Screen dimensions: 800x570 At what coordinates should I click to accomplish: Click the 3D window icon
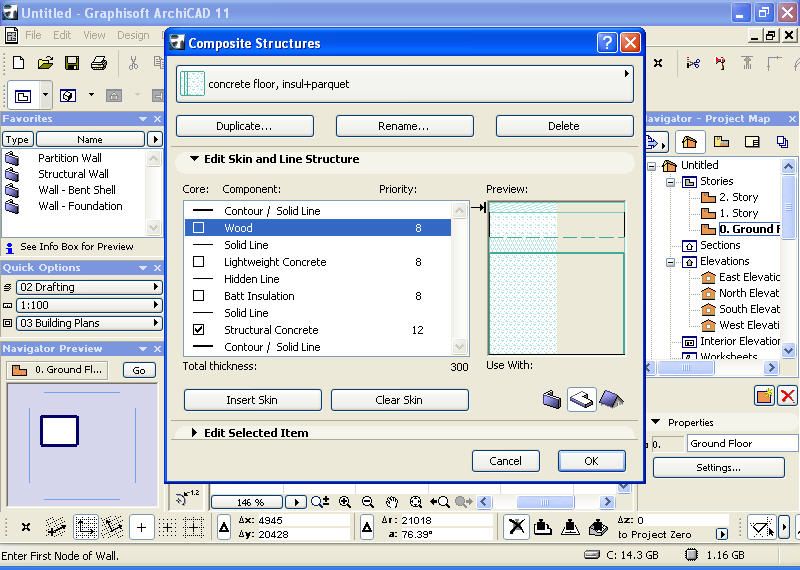click(x=68, y=95)
